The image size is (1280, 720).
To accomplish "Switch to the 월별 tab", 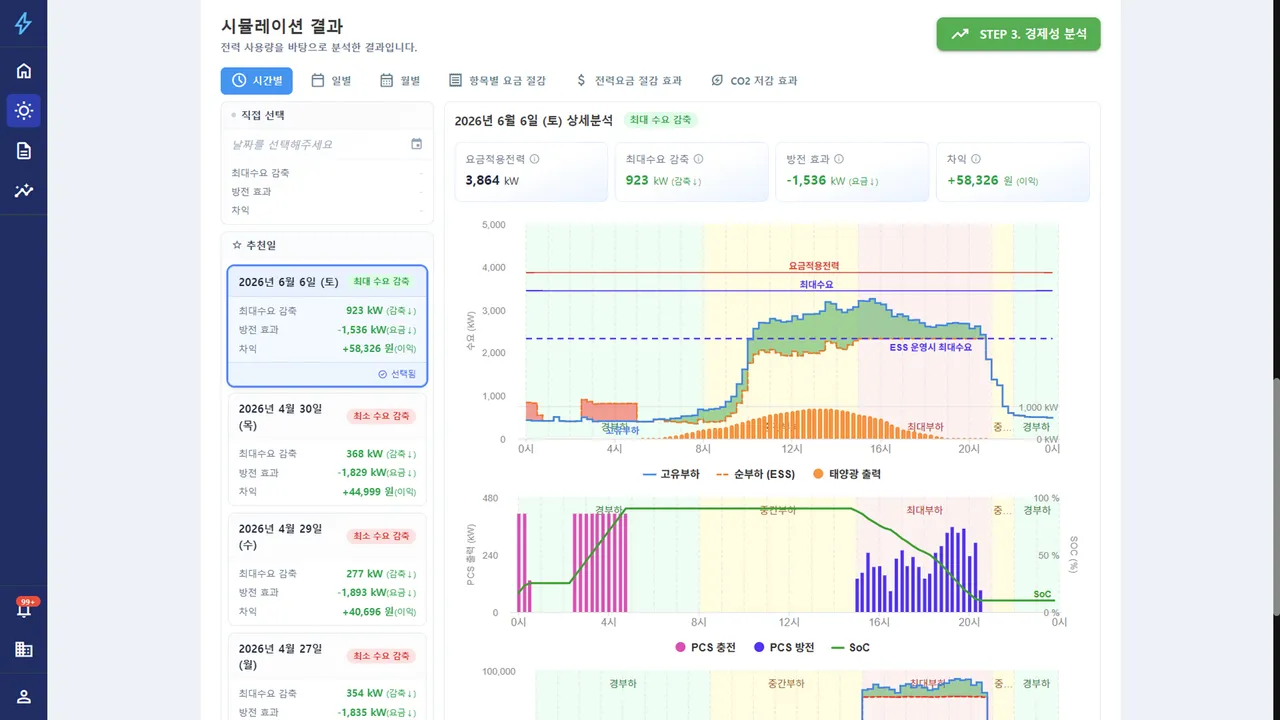I will point(399,81).
